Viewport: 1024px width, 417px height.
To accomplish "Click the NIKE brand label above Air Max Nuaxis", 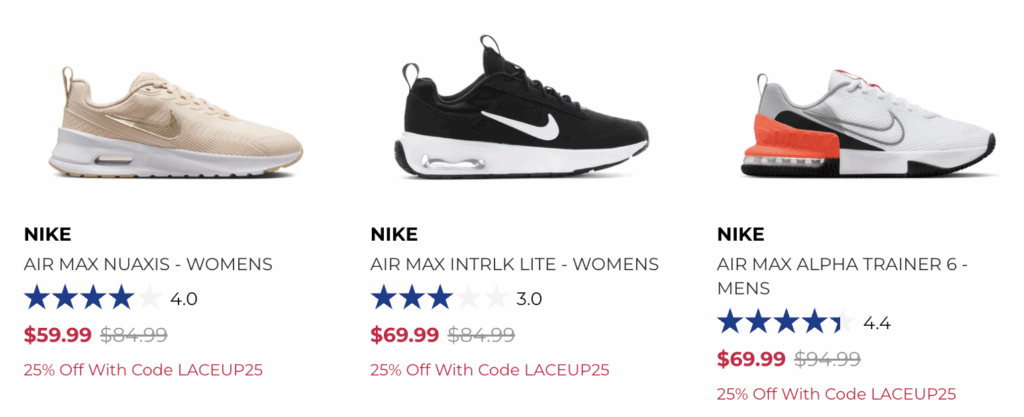I will [x=47, y=235].
